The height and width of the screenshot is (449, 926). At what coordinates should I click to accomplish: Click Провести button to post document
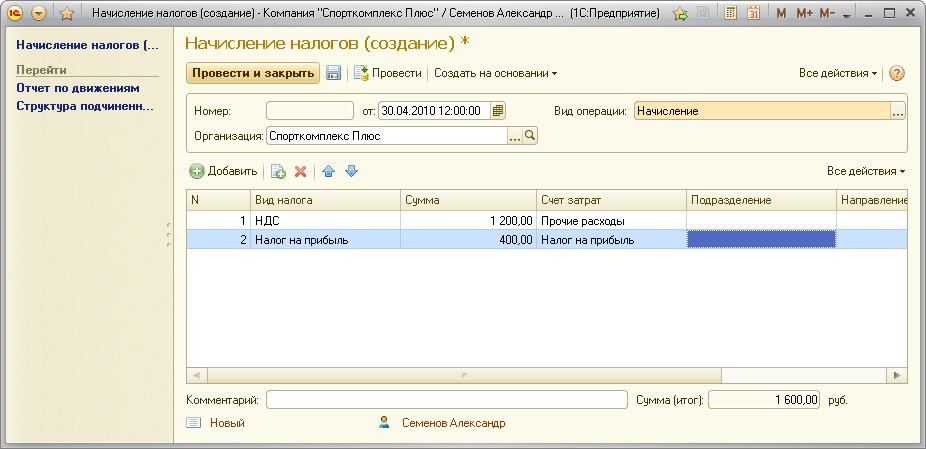(x=388, y=73)
